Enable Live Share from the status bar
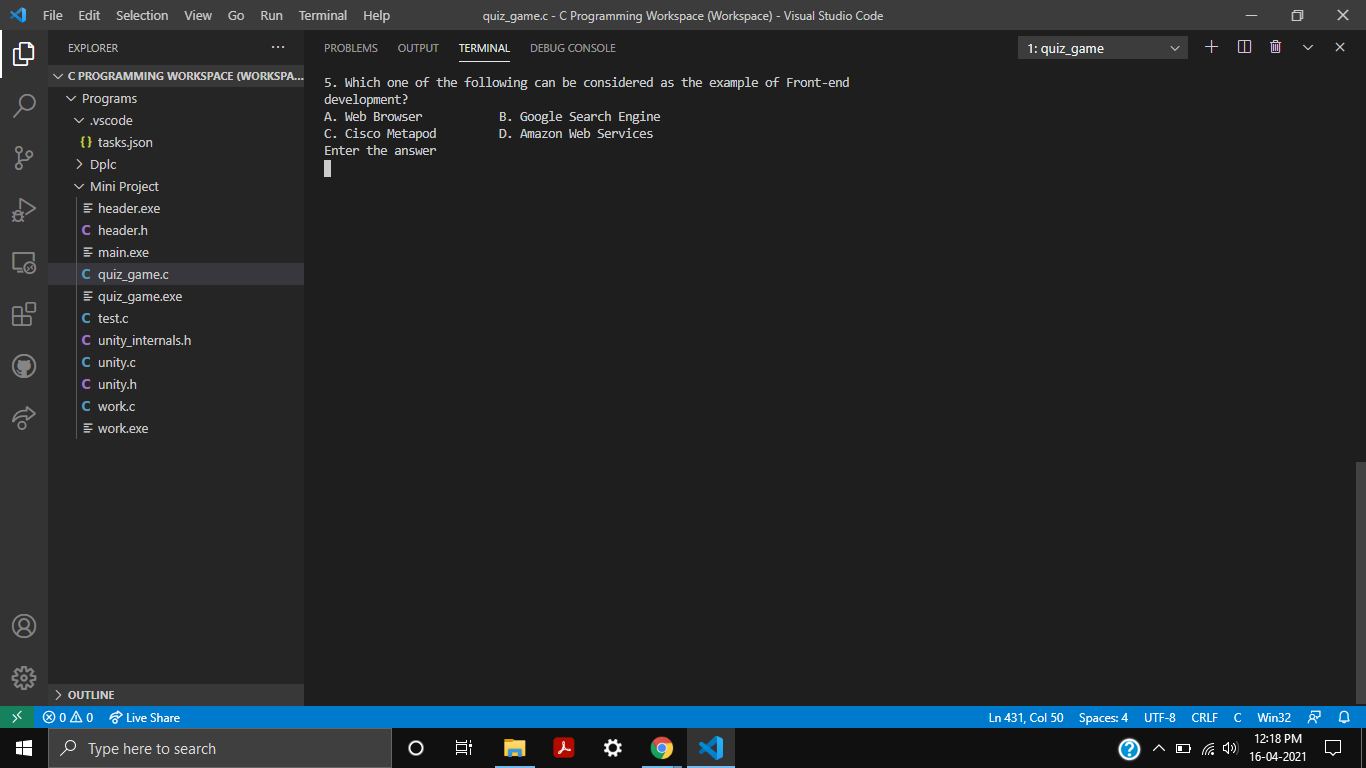1366x768 pixels. click(144, 717)
